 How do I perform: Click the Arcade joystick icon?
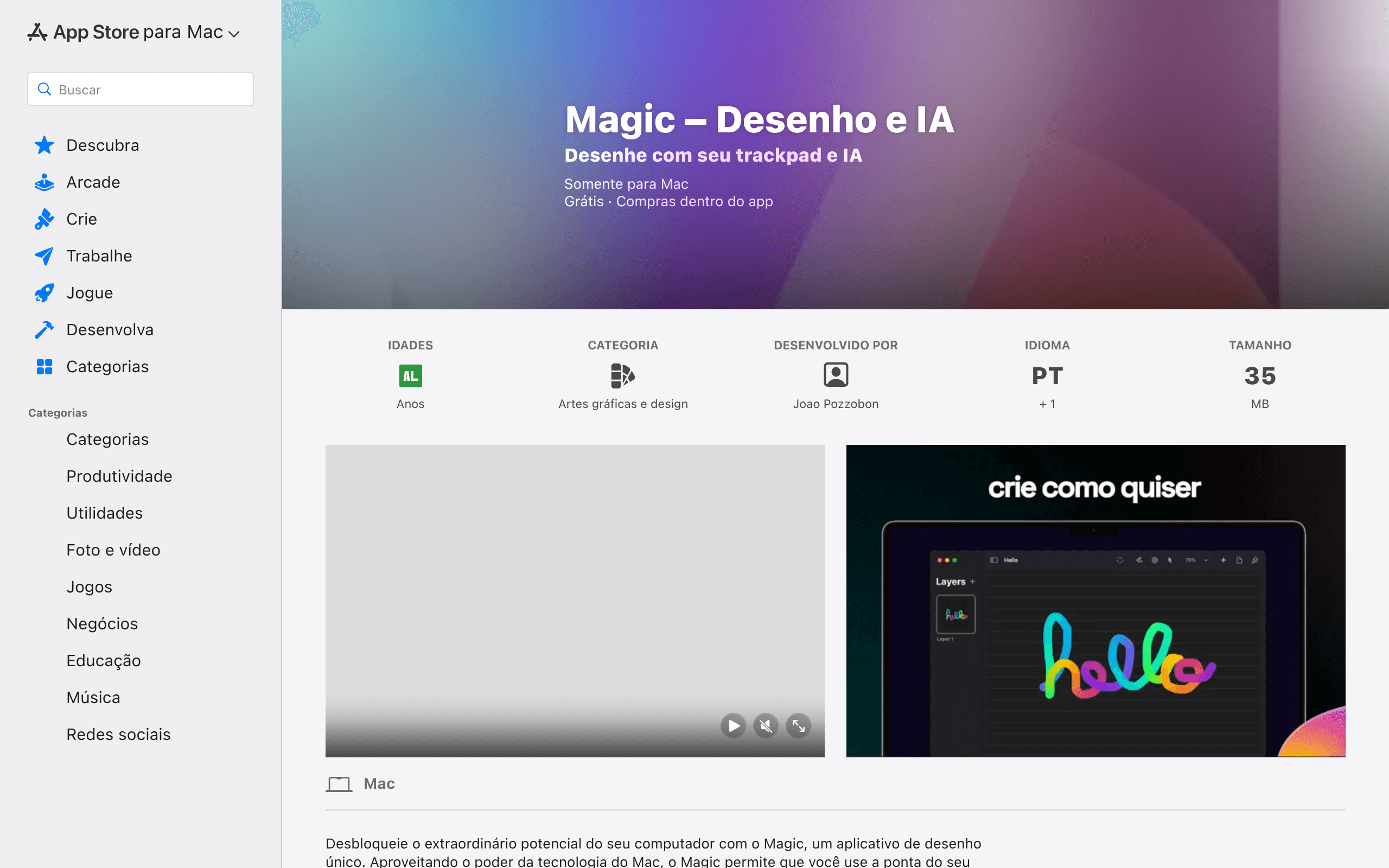(44, 182)
